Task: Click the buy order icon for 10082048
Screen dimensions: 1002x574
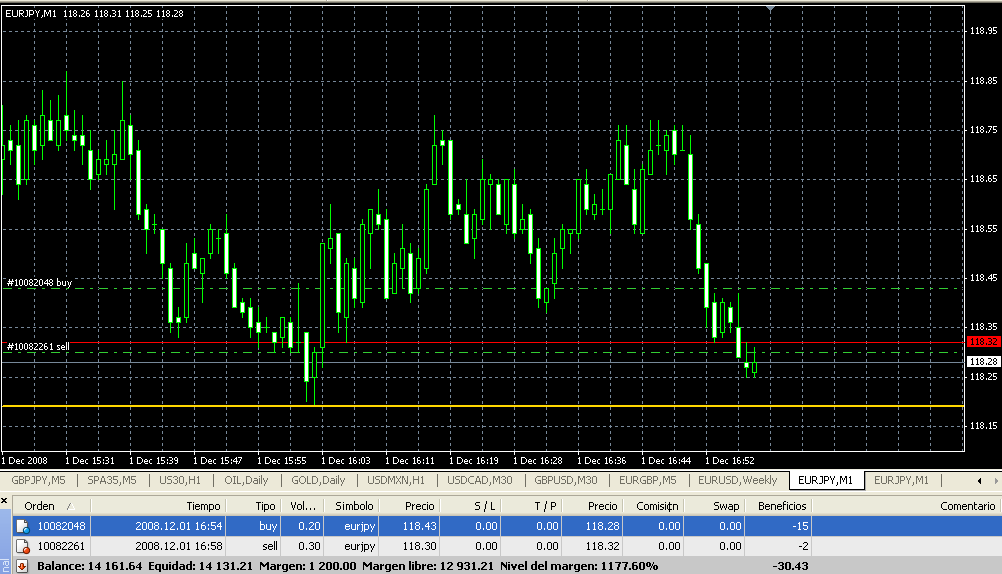Action: click(x=22, y=526)
